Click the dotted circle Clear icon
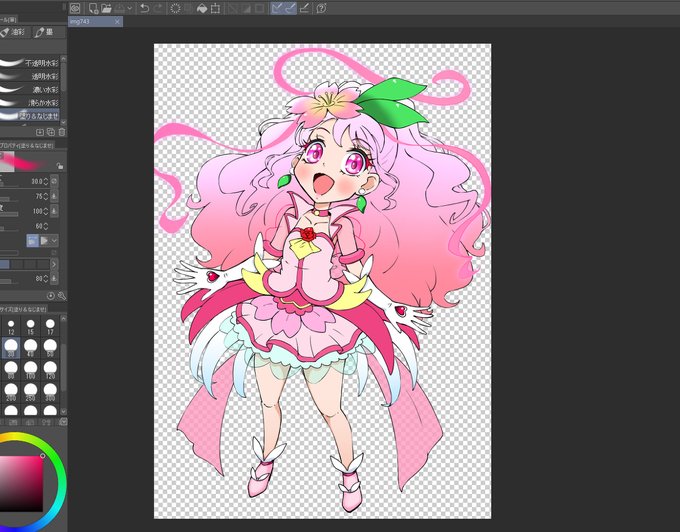The width and height of the screenshot is (680, 532). 175,8
